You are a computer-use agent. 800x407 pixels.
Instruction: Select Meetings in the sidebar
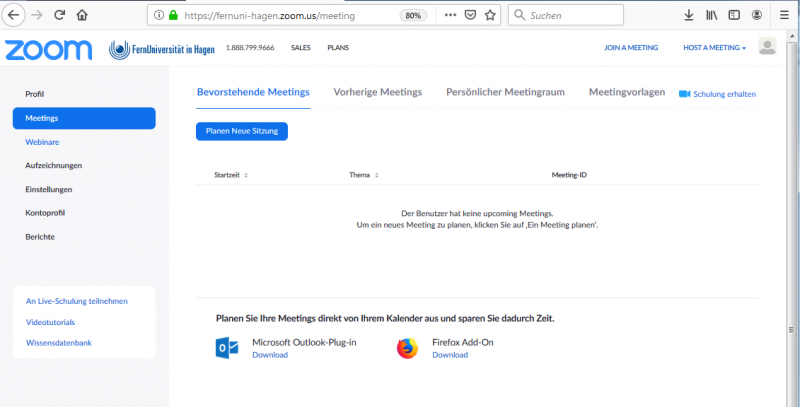[84, 118]
